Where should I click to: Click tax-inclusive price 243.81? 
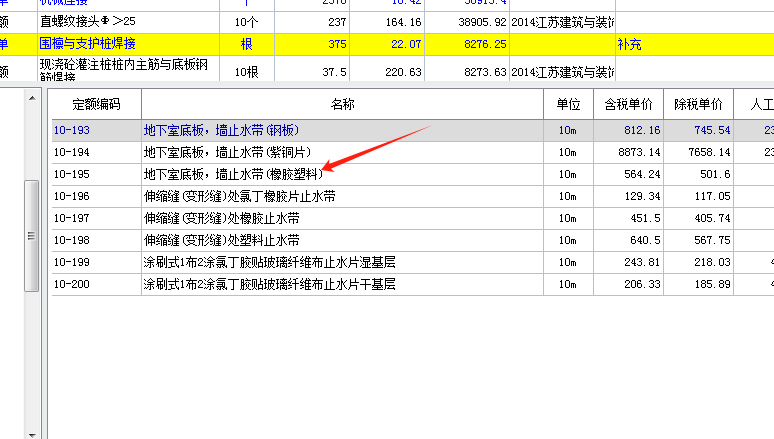642,262
